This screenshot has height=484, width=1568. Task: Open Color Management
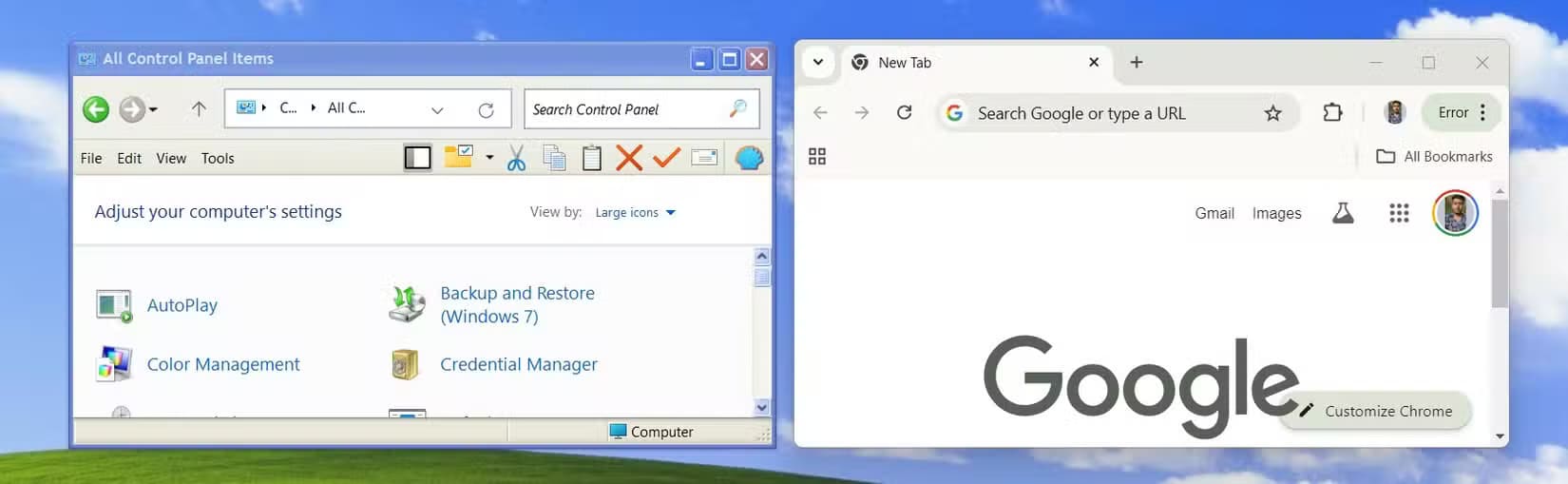pos(223,364)
